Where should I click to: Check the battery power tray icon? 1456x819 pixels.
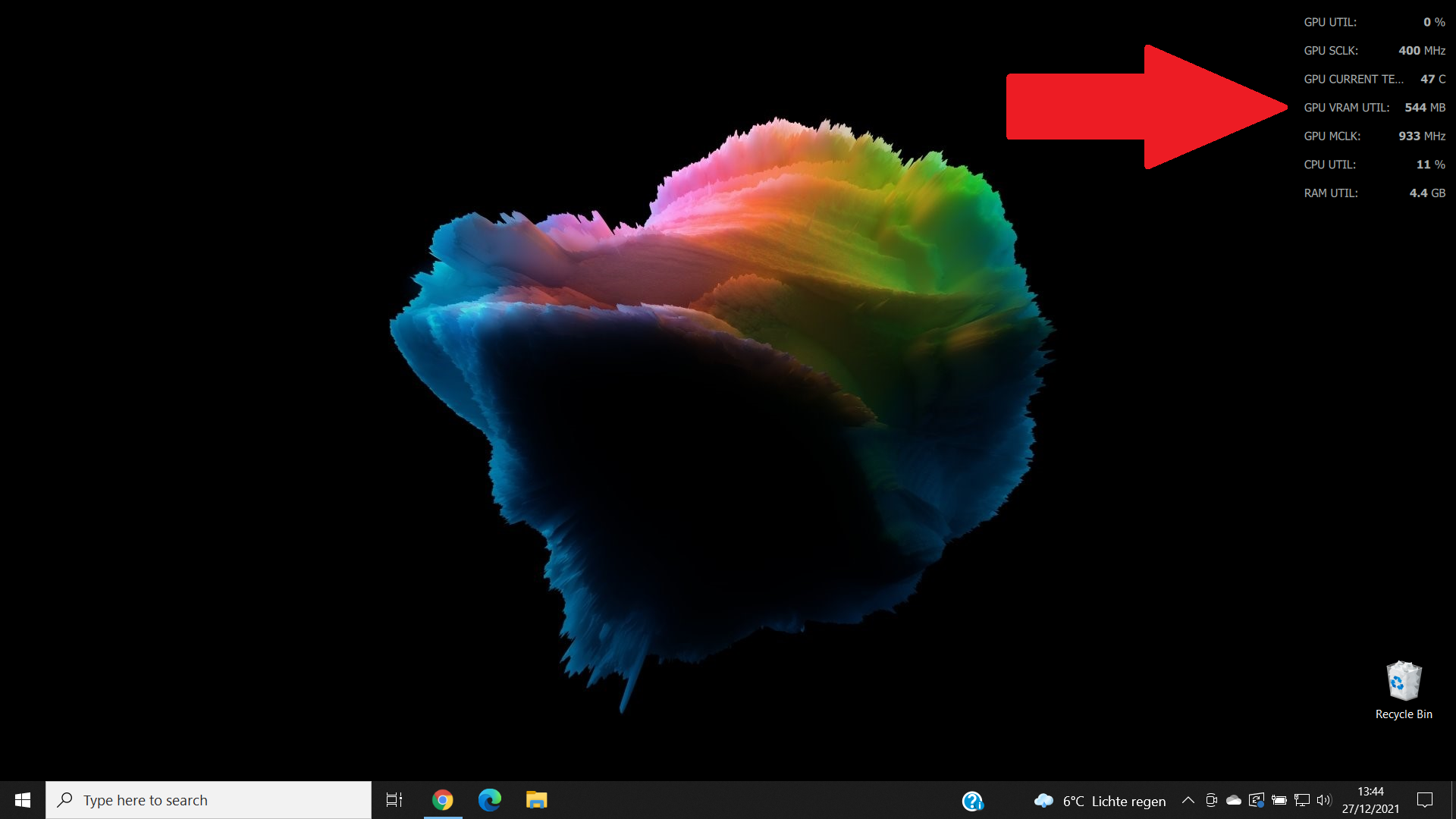pyautogui.click(x=1279, y=800)
